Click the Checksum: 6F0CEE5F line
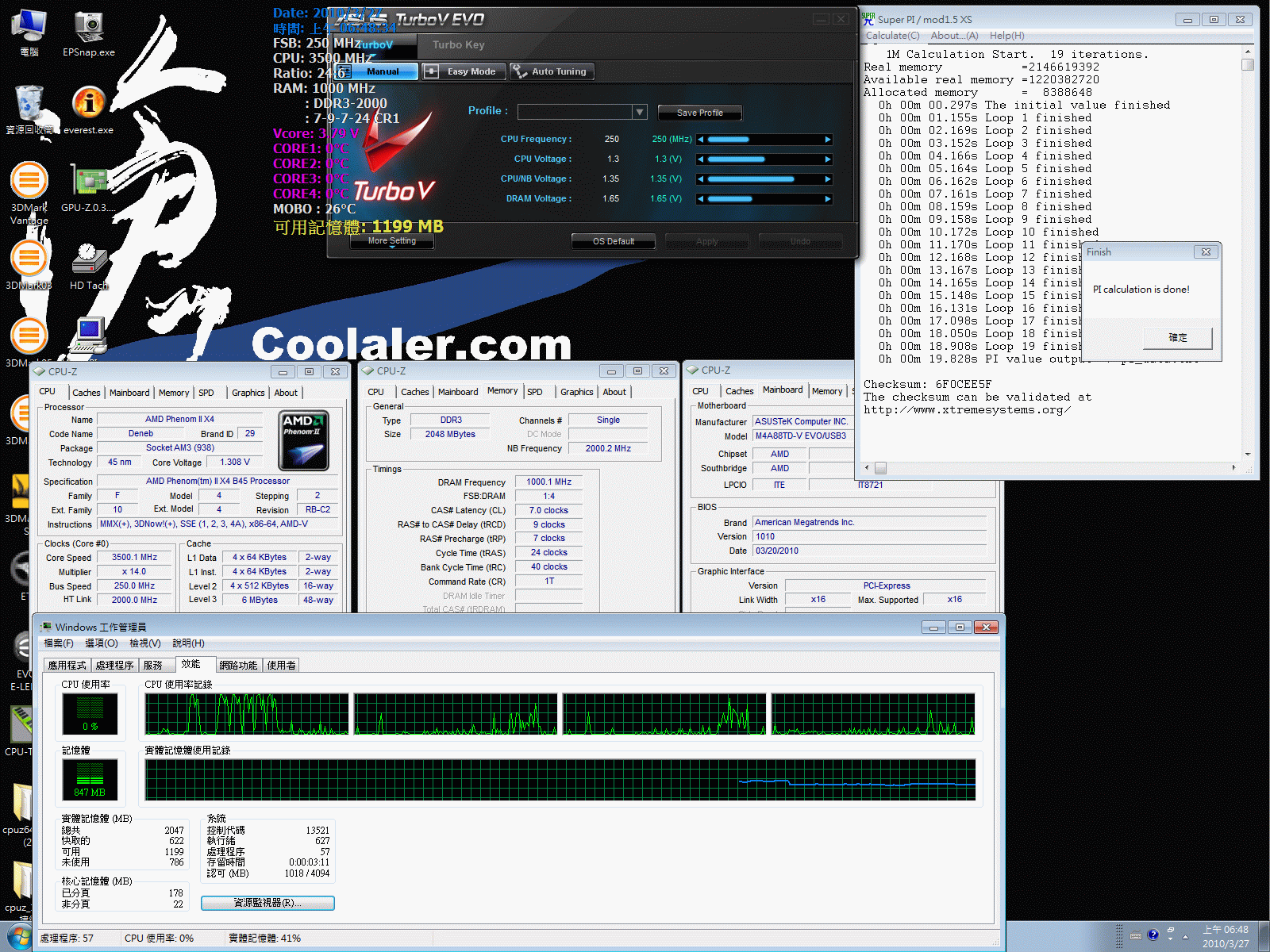 point(927,385)
